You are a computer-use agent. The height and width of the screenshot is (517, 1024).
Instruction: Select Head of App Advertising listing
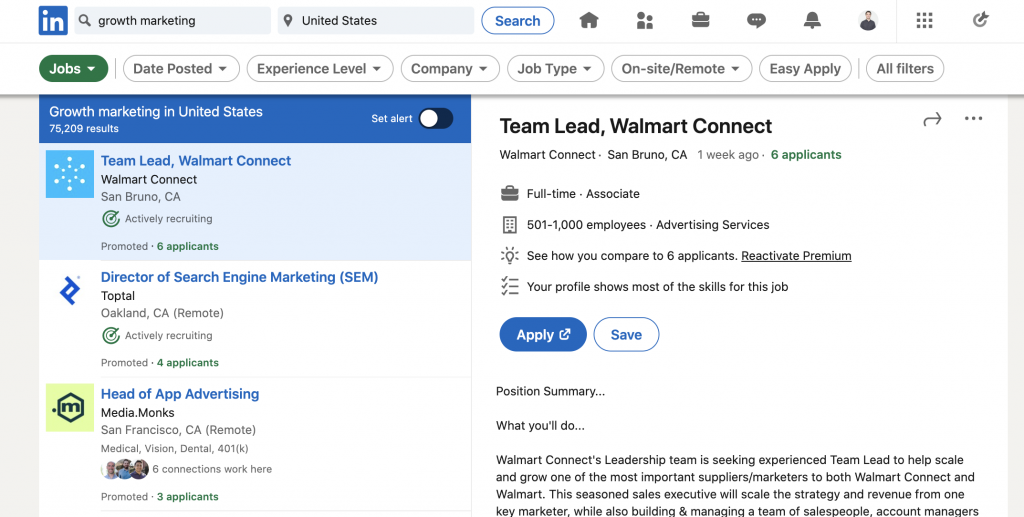180,394
